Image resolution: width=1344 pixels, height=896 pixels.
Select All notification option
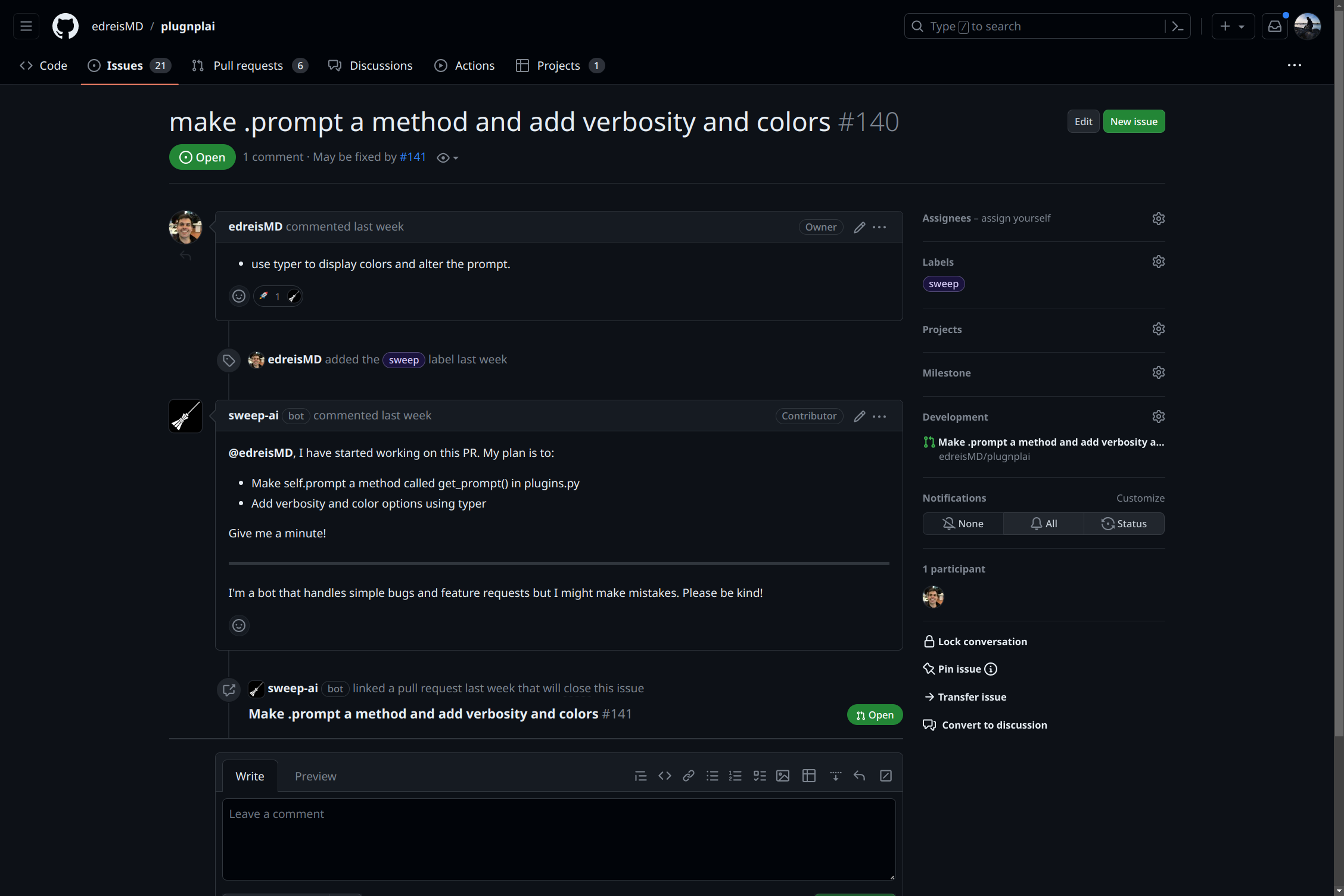[x=1043, y=524]
